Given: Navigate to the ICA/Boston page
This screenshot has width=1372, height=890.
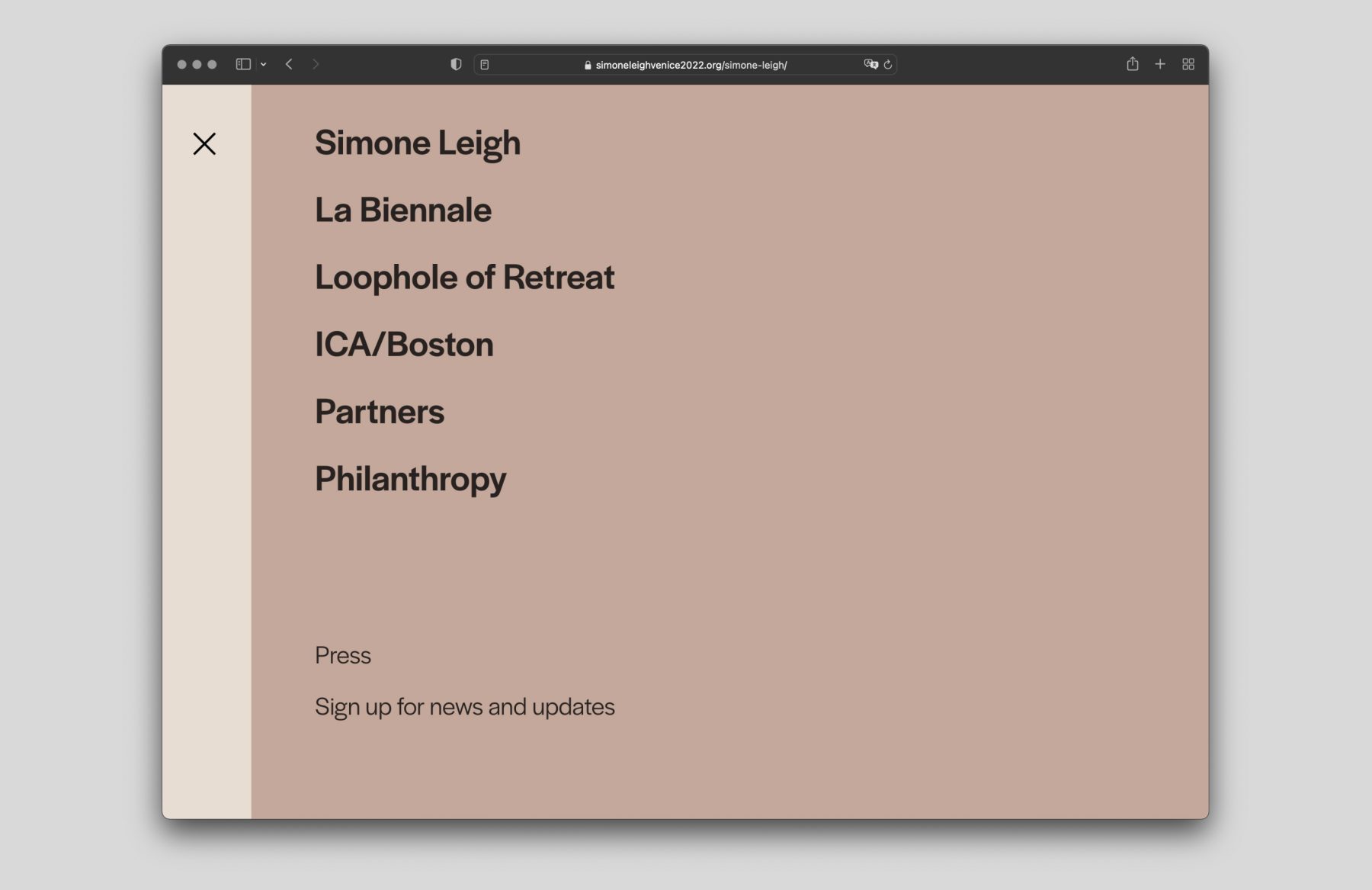Looking at the screenshot, I should point(404,345).
